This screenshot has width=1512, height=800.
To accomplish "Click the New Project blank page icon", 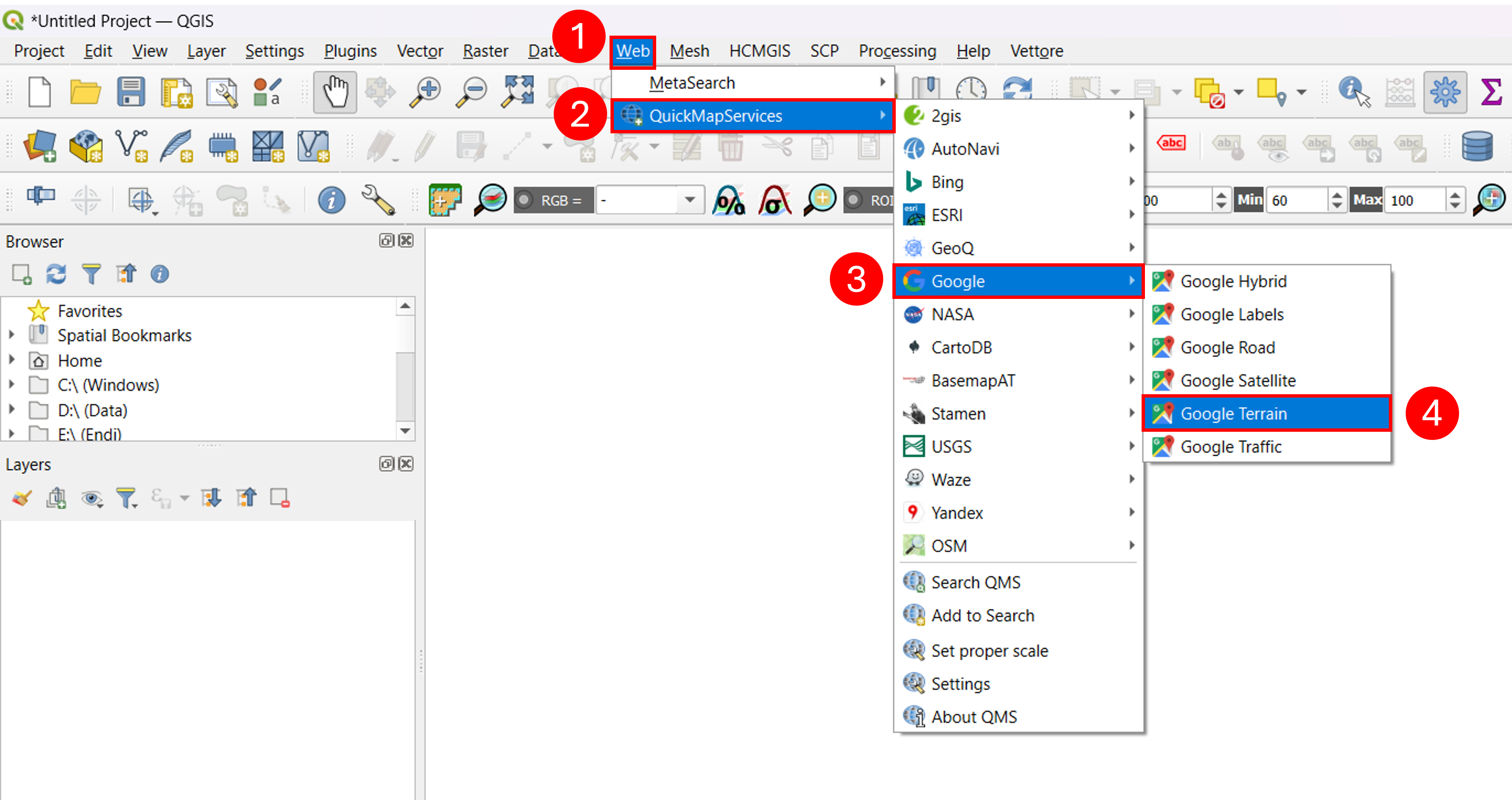I will (39, 92).
